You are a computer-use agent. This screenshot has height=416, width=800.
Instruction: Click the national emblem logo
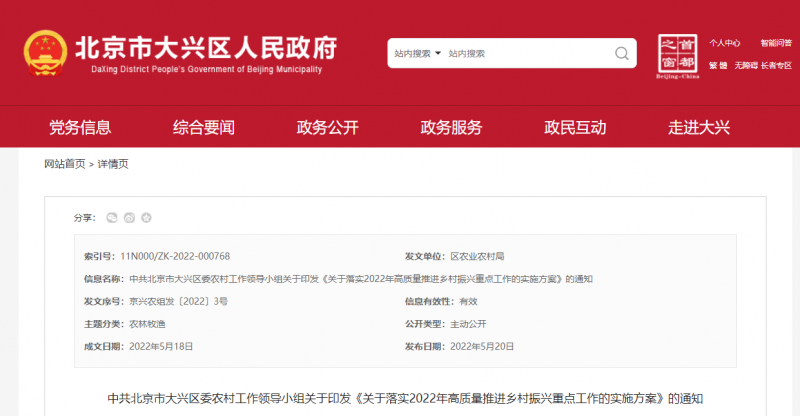pyautogui.click(x=45, y=53)
